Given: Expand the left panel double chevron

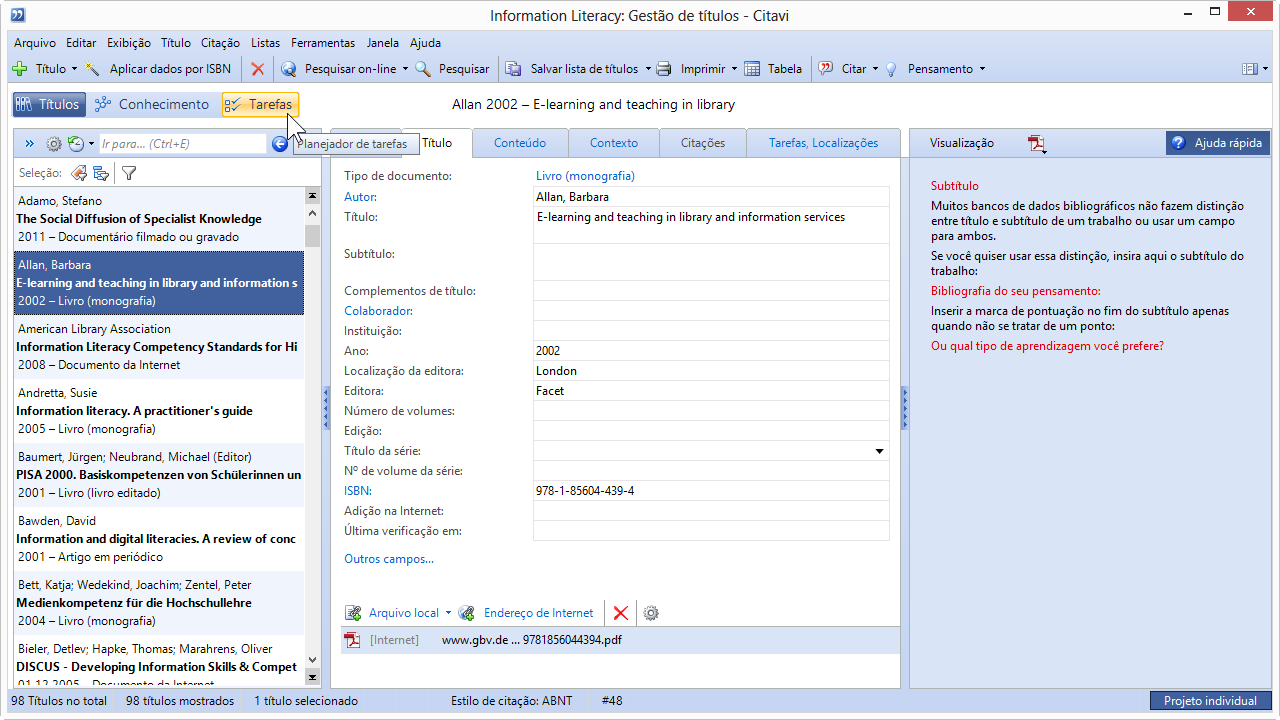Looking at the screenshot, I should (30, 144).
